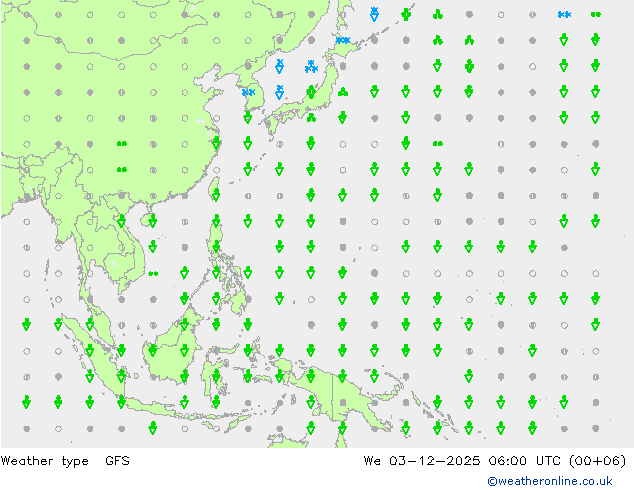Click the 'GFS' model label
The width and height of the screenshot is (634, 490).
[117, 461]
